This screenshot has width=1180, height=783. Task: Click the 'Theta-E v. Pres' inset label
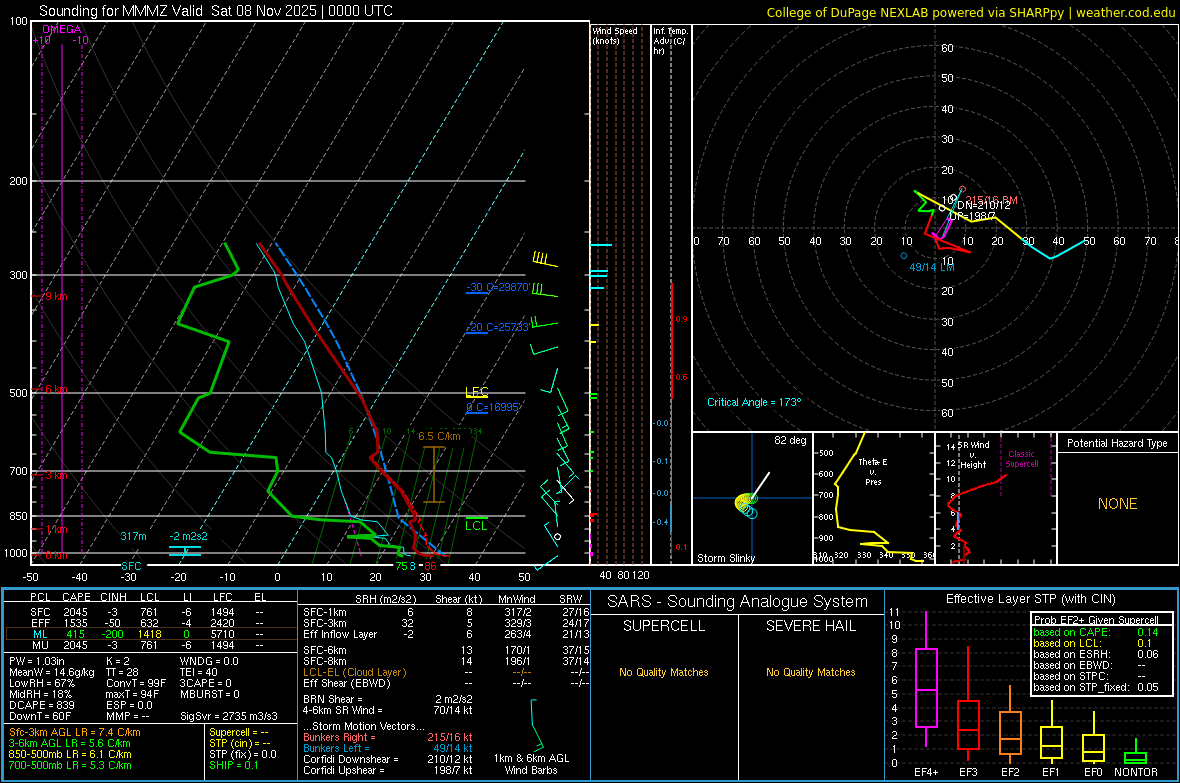coord(873,471)
